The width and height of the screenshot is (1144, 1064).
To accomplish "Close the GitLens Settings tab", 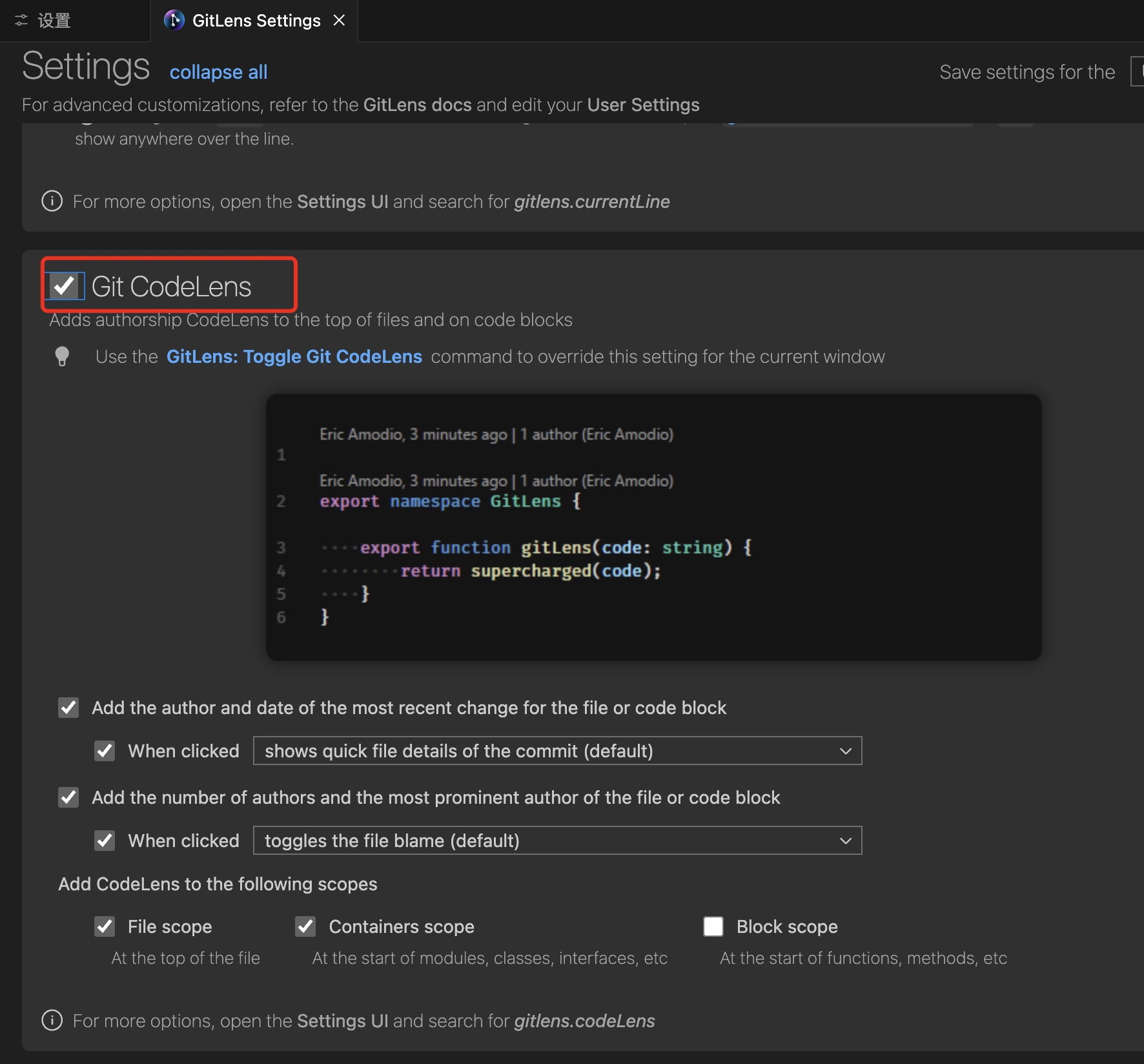I will pyautogui.click(x=339, y=21).
